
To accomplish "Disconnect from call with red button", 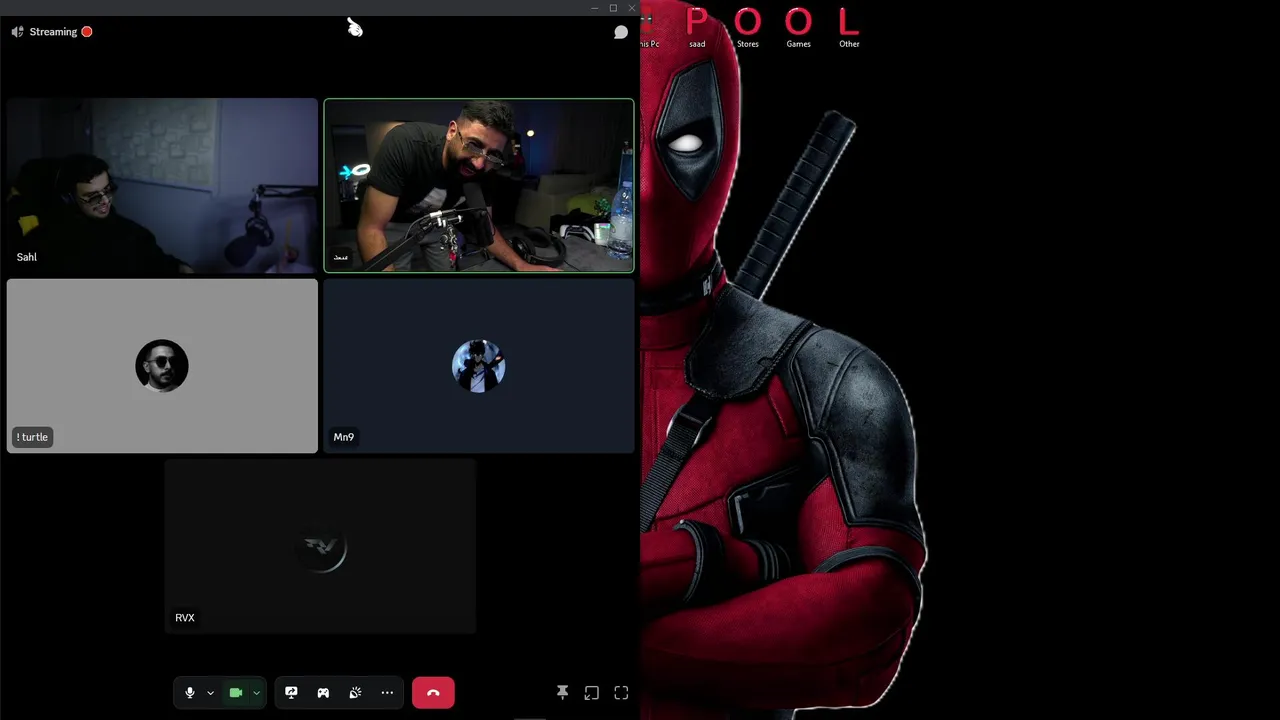I will click(433, 693).
